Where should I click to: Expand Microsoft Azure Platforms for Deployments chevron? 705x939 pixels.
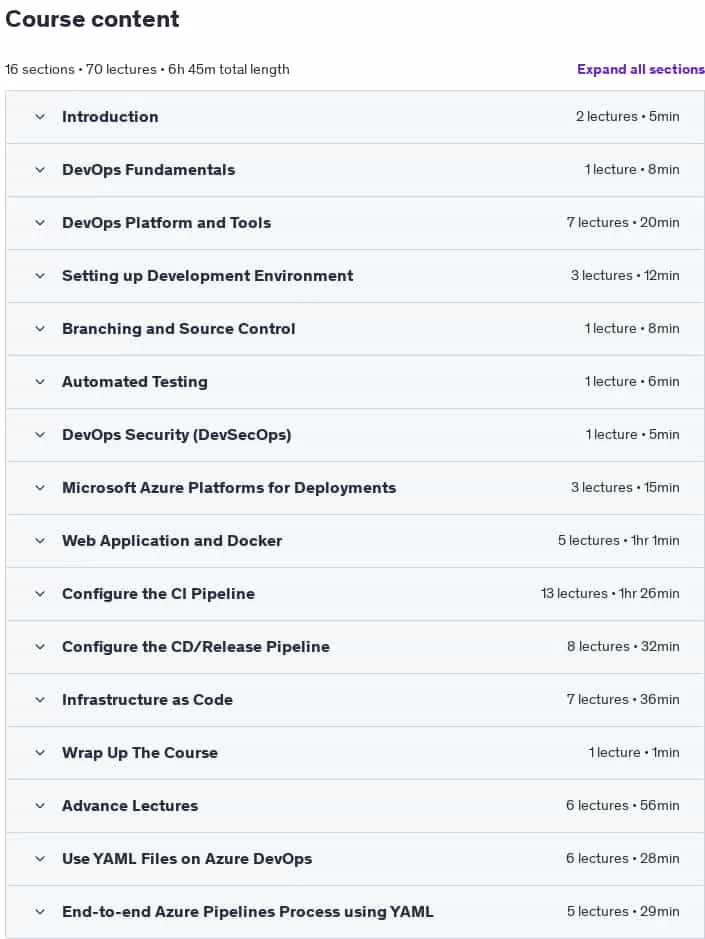[40, 488]
